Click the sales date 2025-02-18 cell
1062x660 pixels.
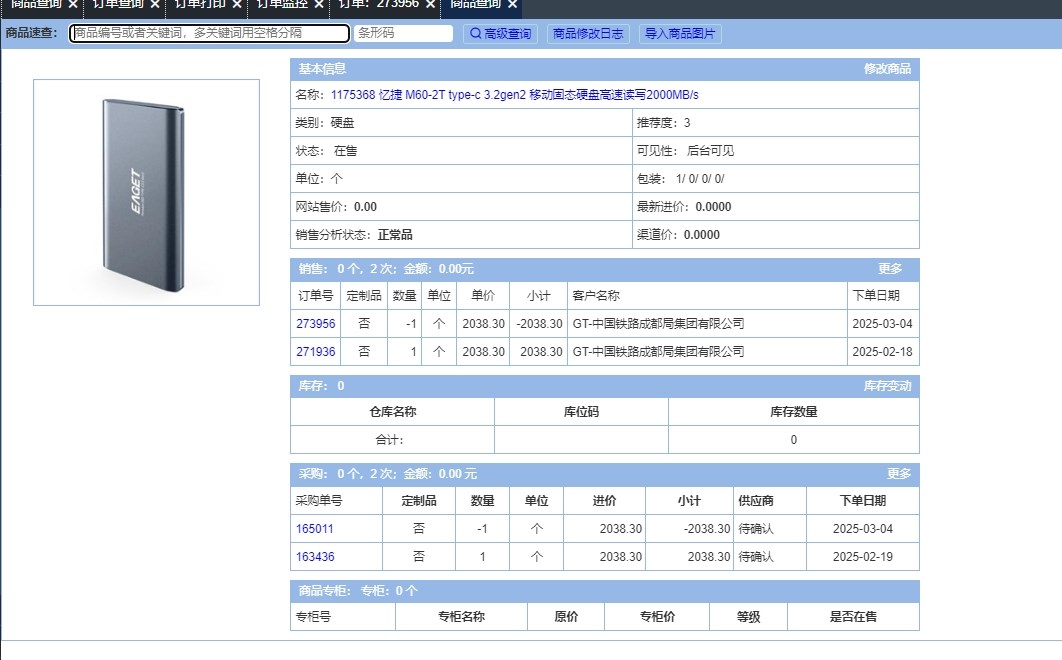point(883,352)
